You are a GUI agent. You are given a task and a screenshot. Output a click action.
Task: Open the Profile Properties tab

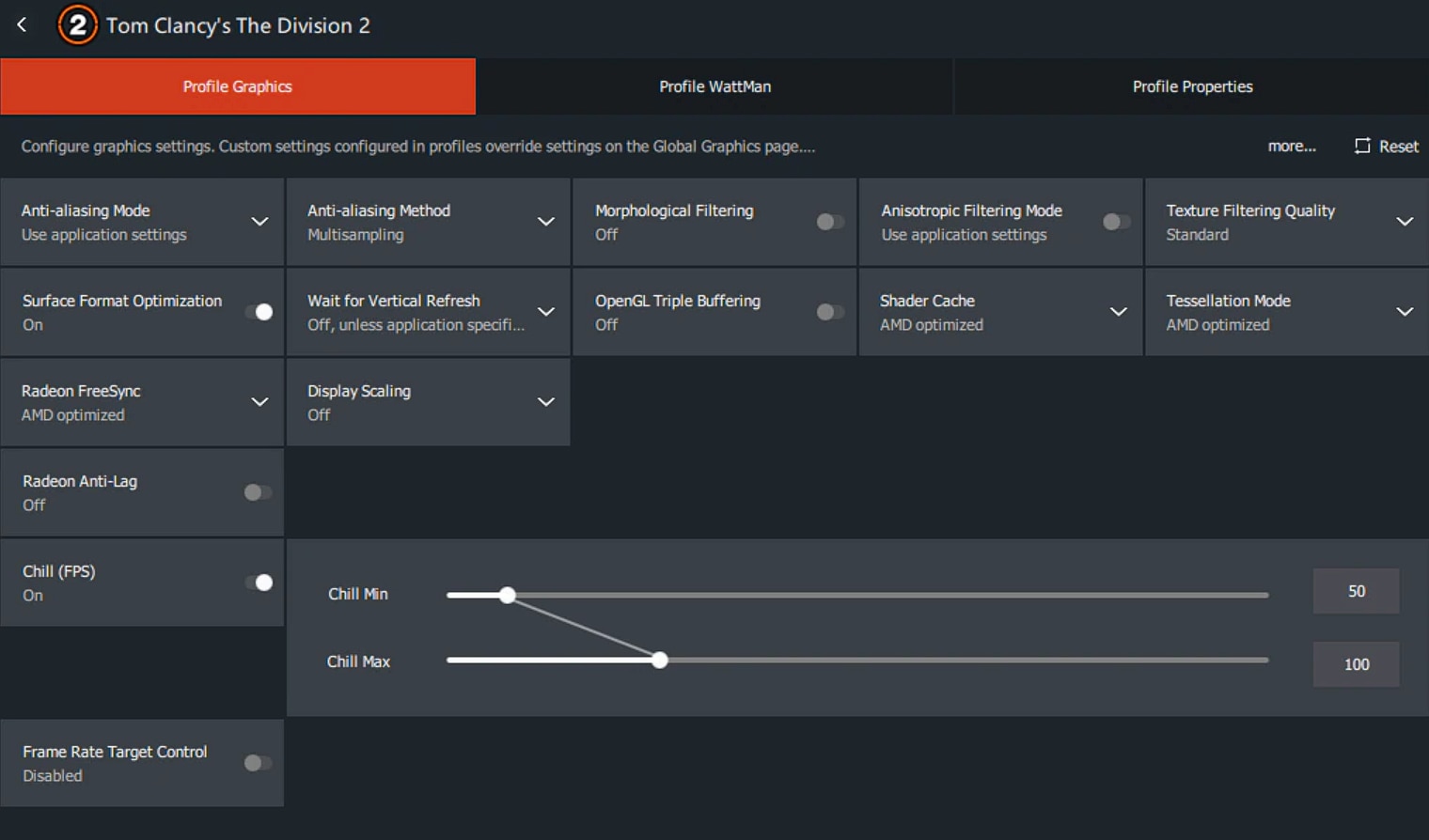point(1192,86)
